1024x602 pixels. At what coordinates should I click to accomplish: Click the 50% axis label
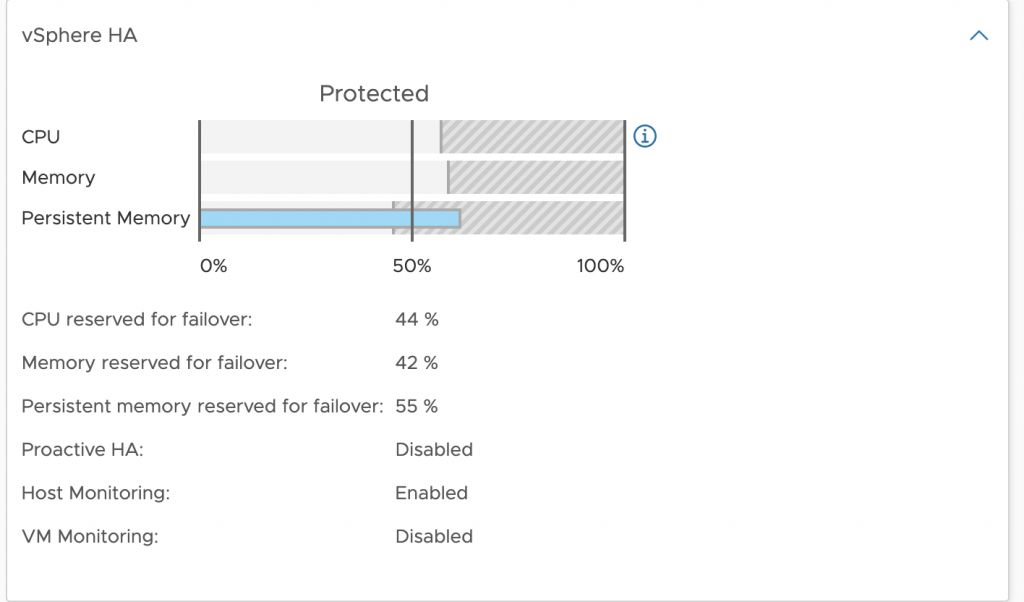click(411, 266)
